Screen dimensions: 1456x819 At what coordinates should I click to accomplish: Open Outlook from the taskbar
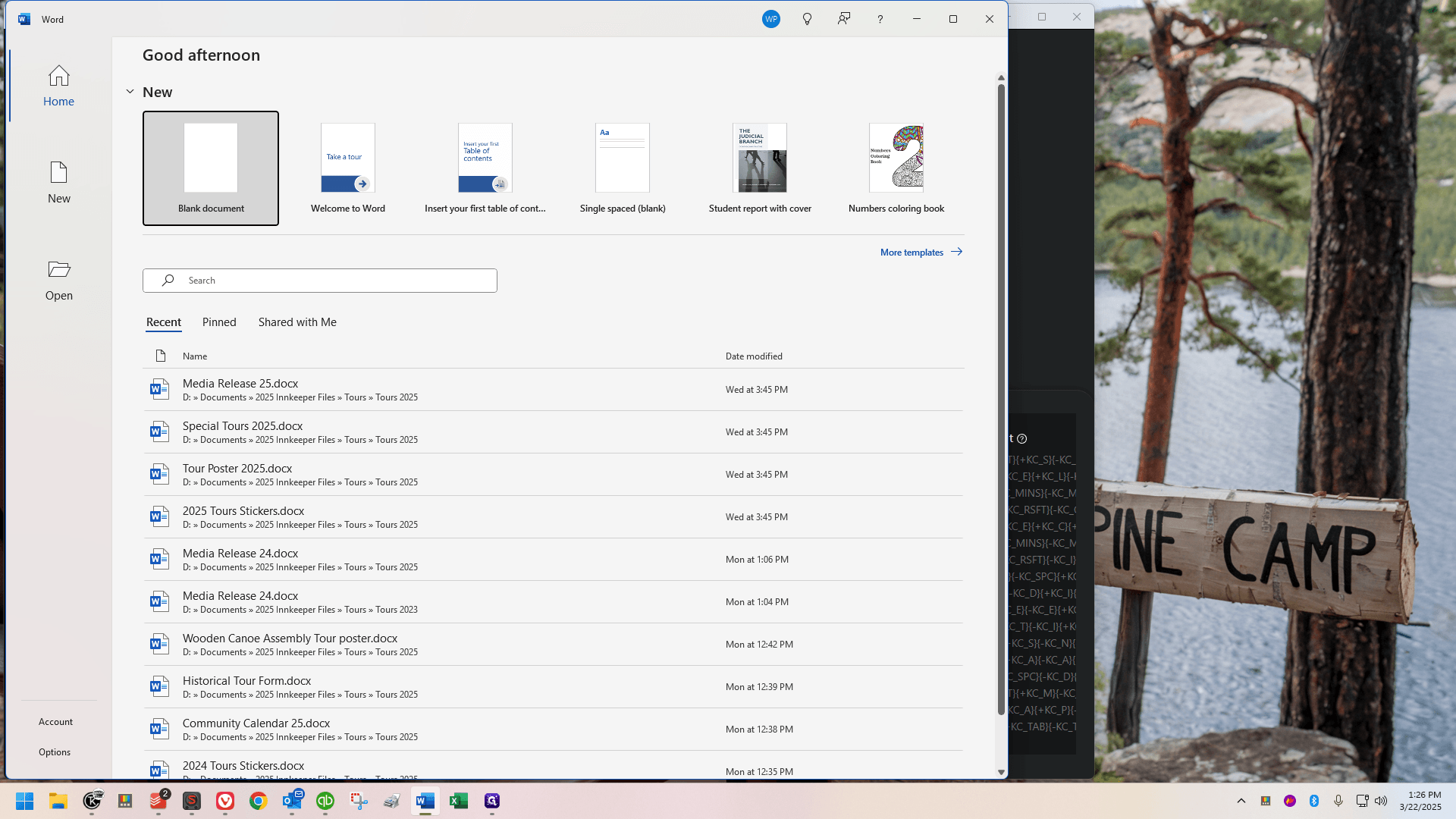pyautogui.click(x=292, y=801)
